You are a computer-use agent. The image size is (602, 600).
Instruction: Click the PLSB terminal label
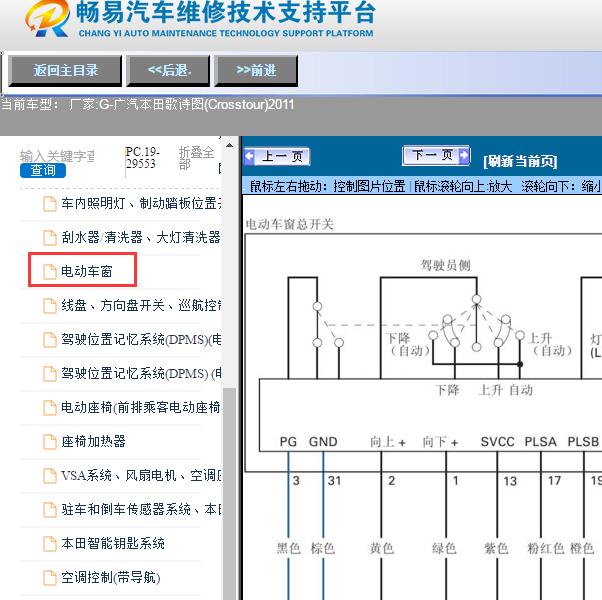point(583,442)
